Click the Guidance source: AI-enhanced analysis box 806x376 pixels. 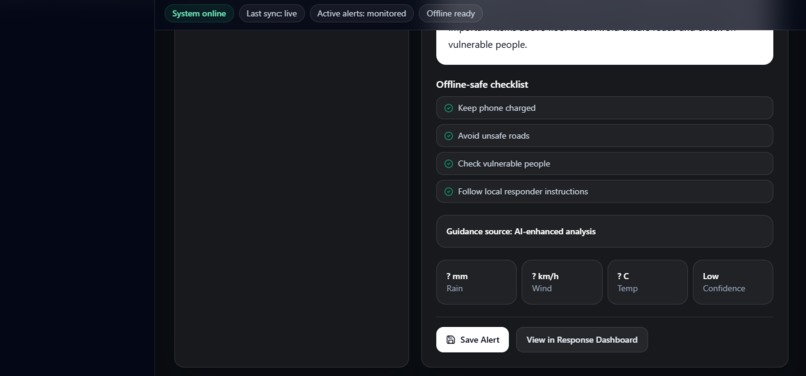click(604, 231)
